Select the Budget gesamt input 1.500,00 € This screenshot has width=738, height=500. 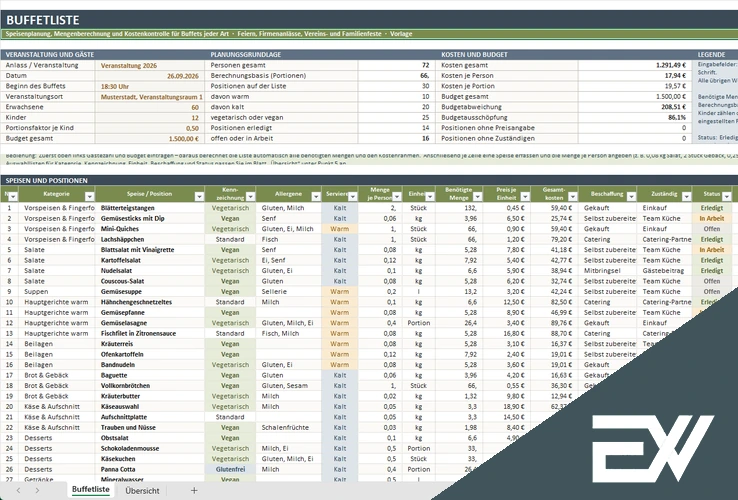click(150, 139)
